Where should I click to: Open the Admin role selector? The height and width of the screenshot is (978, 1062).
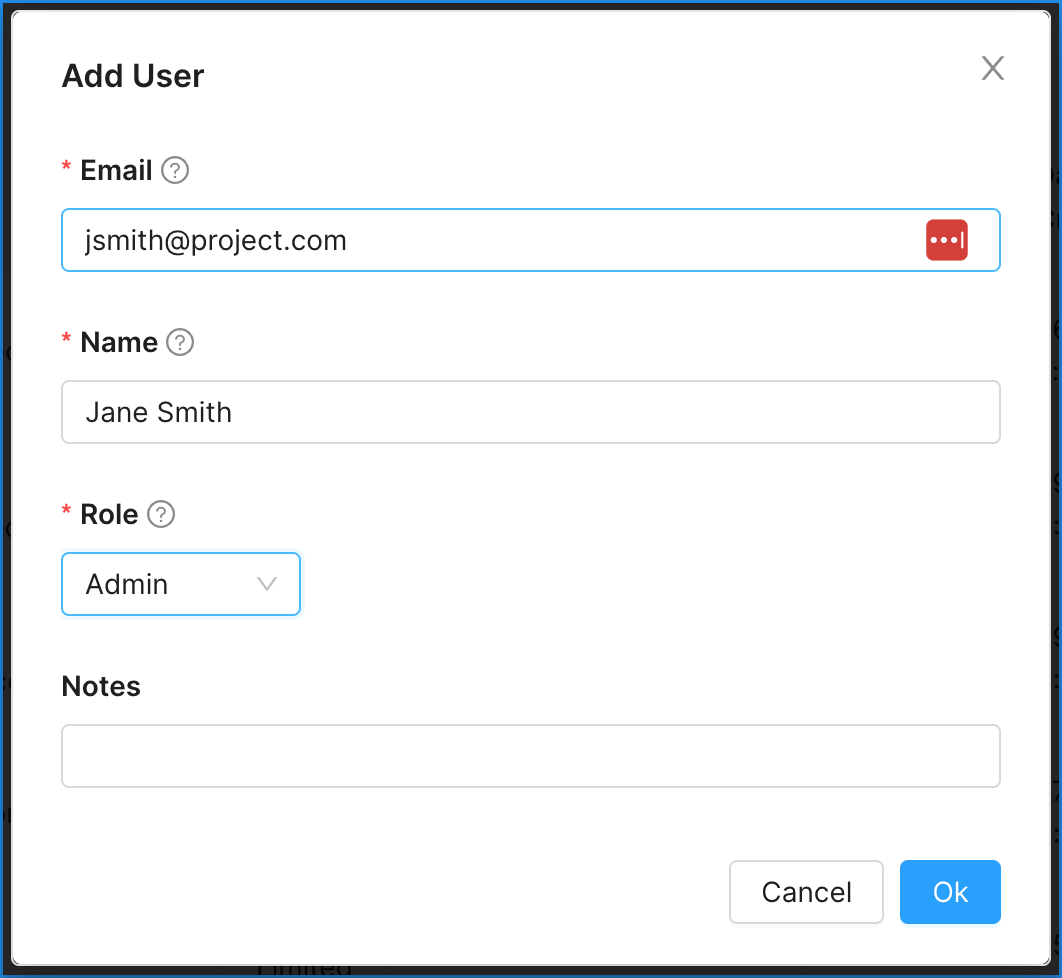coord(181,584)
